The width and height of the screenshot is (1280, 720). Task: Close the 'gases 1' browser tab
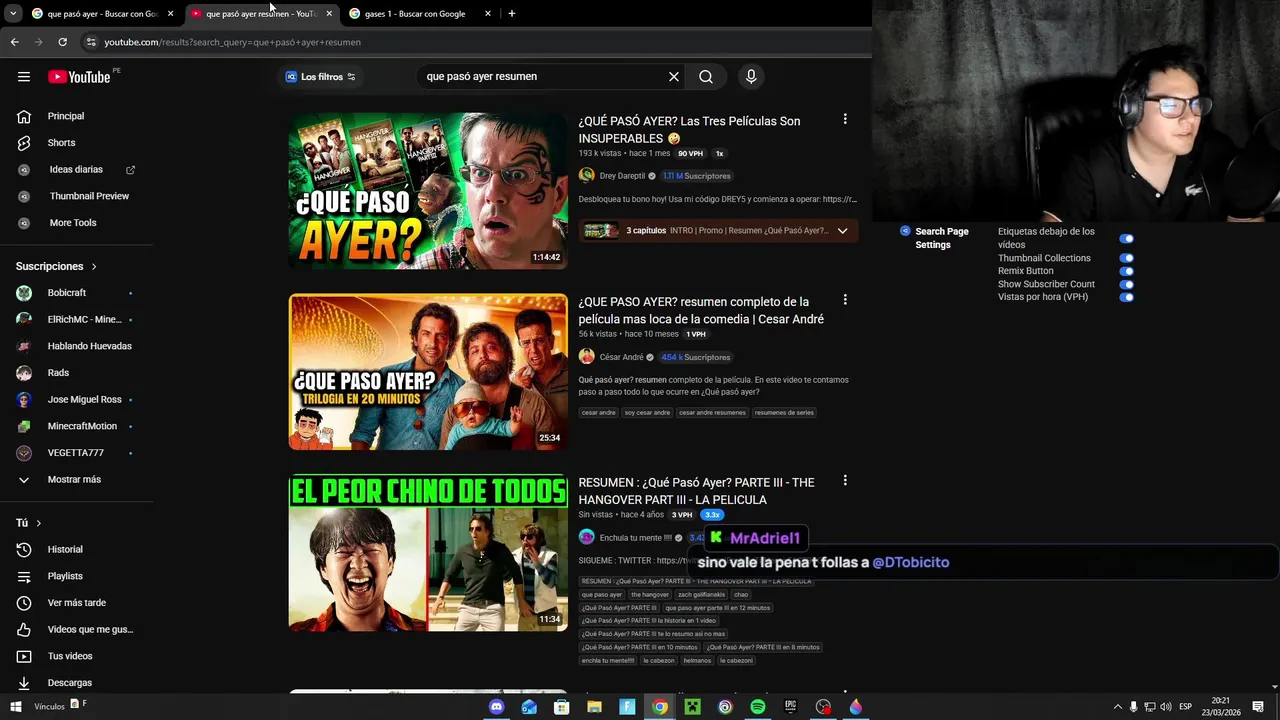[x=488, y=14]
